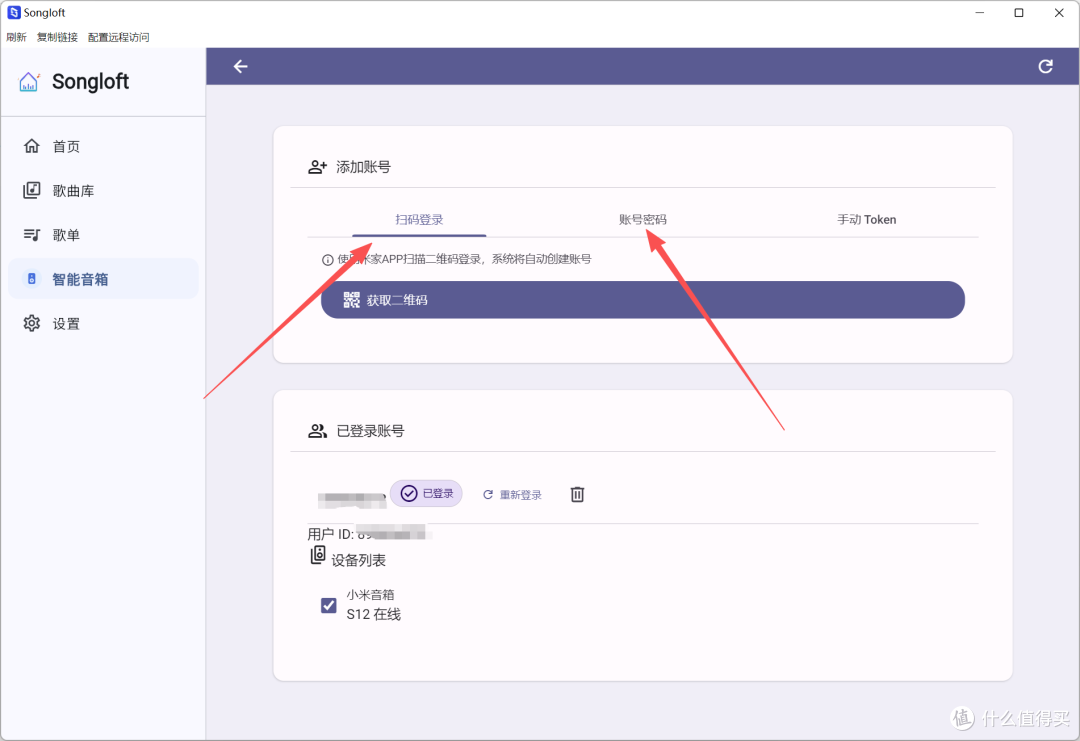
Task: Click the Songloft app icon in title bar
Action: pos(14,12)
